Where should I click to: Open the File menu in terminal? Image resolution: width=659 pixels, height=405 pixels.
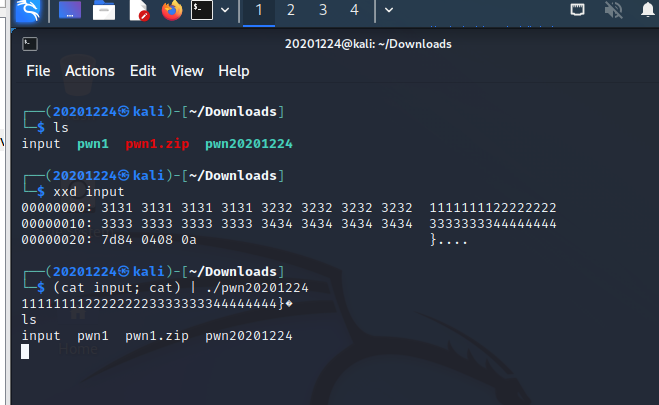click(x=38, y=71)
